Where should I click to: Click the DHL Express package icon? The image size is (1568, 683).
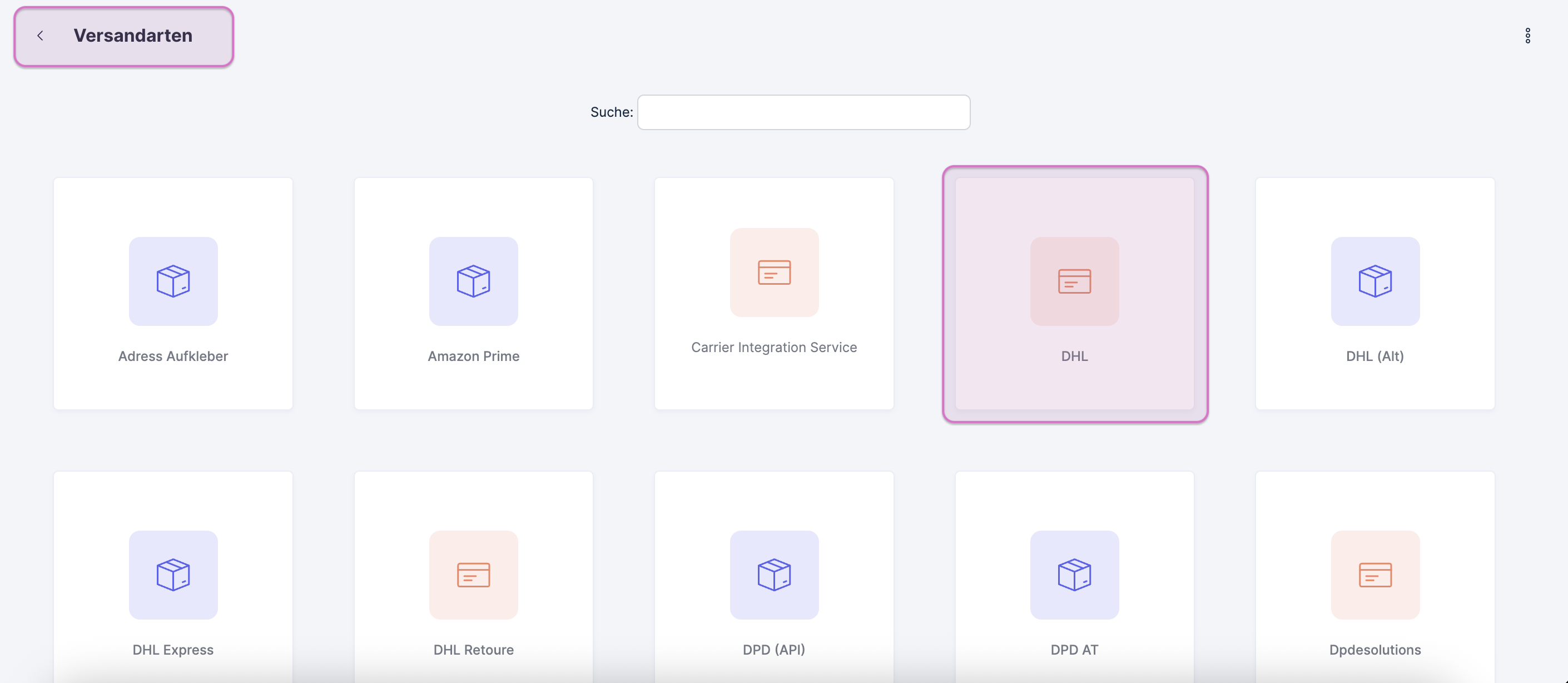click(173, 575)
